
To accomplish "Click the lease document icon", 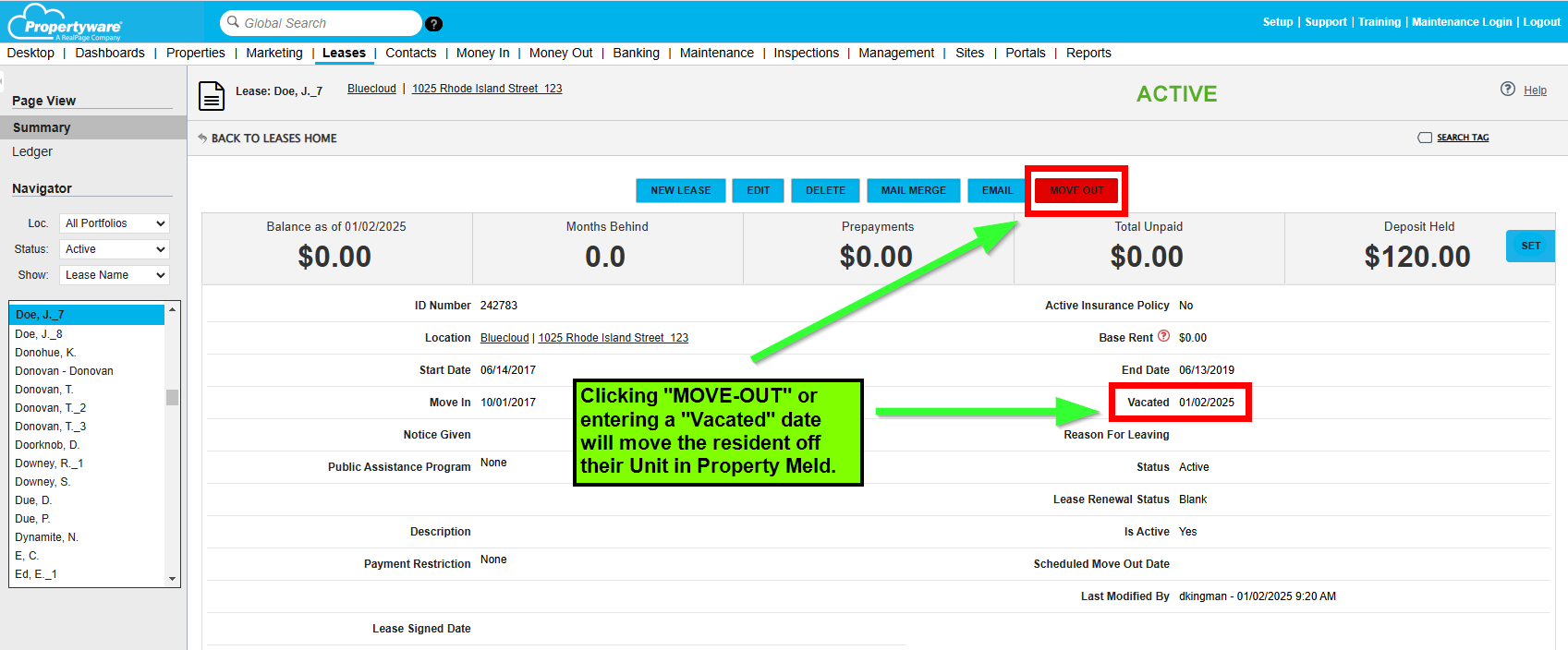I will coord(212,95).
